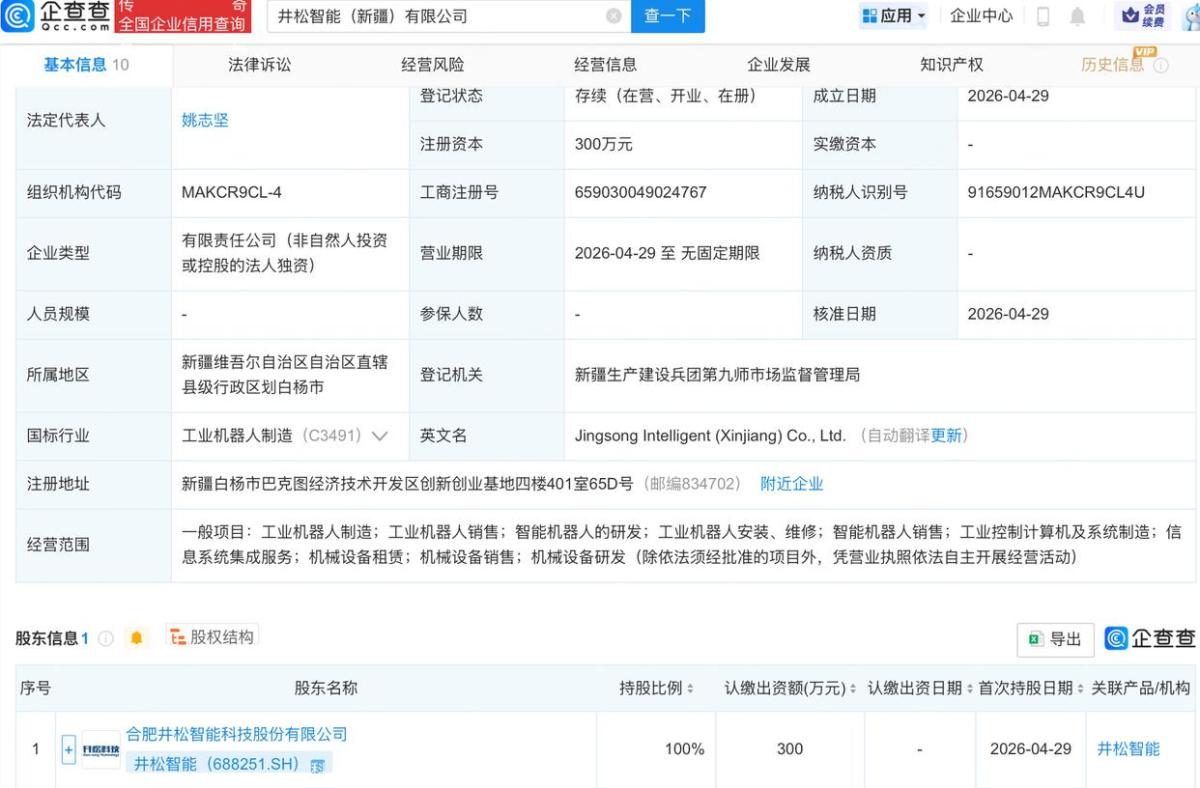The width and height of the screenshot is (1200, 788).
Task: Open the 股权结构 button
Action: tap(212, 637)
